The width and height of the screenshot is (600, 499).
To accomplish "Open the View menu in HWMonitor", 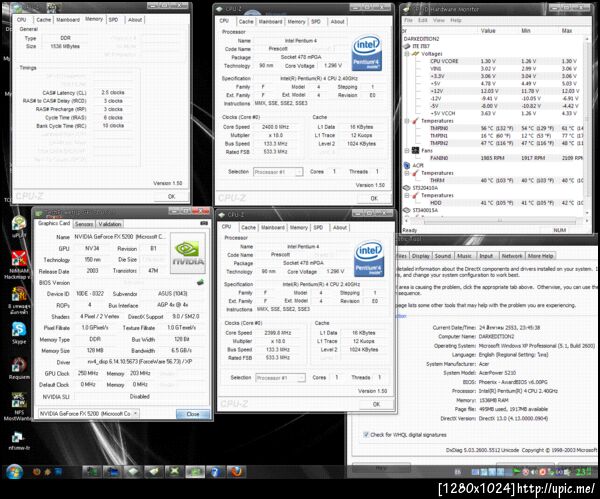I will click(x=439, y=20).
